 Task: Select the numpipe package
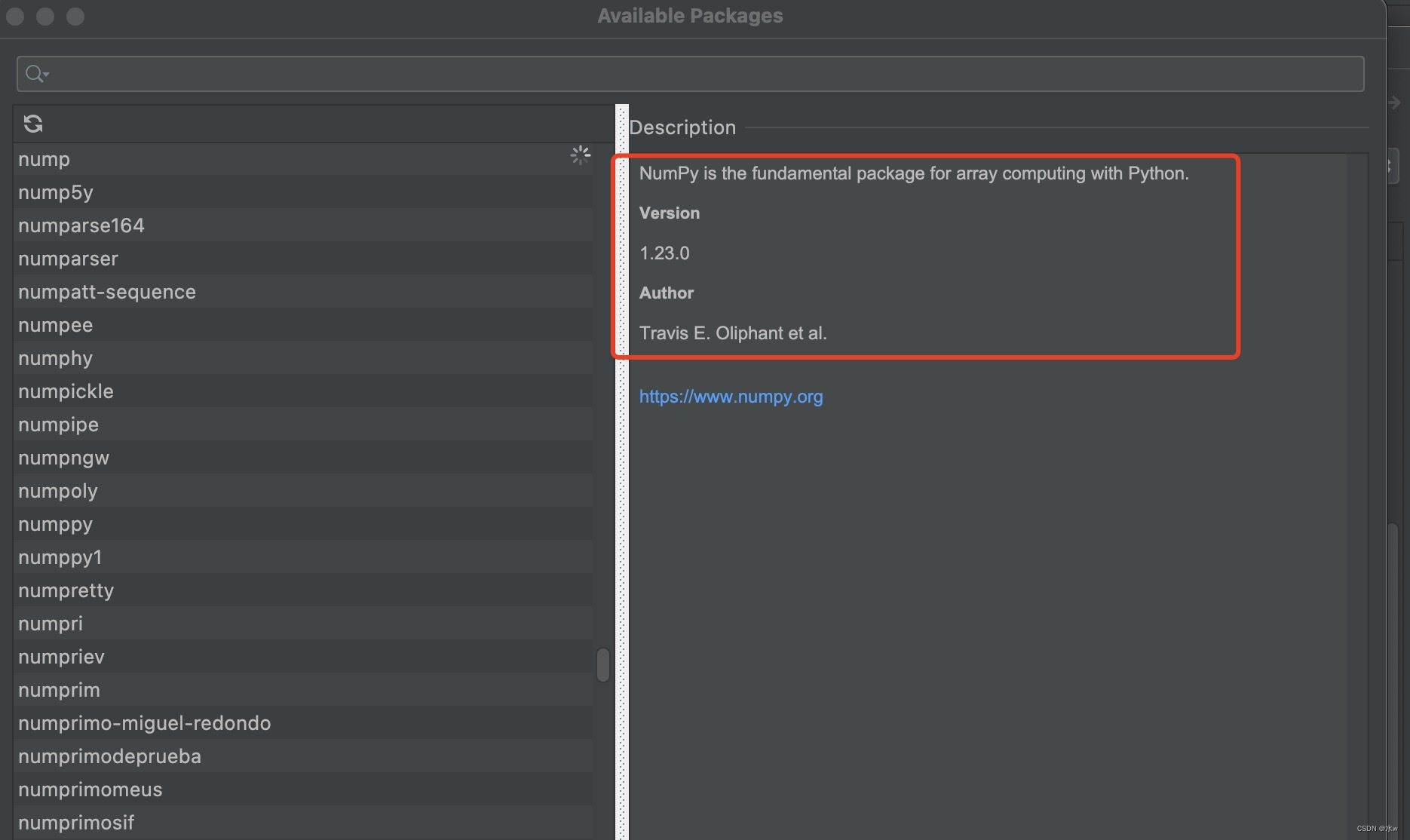[303, 425]
